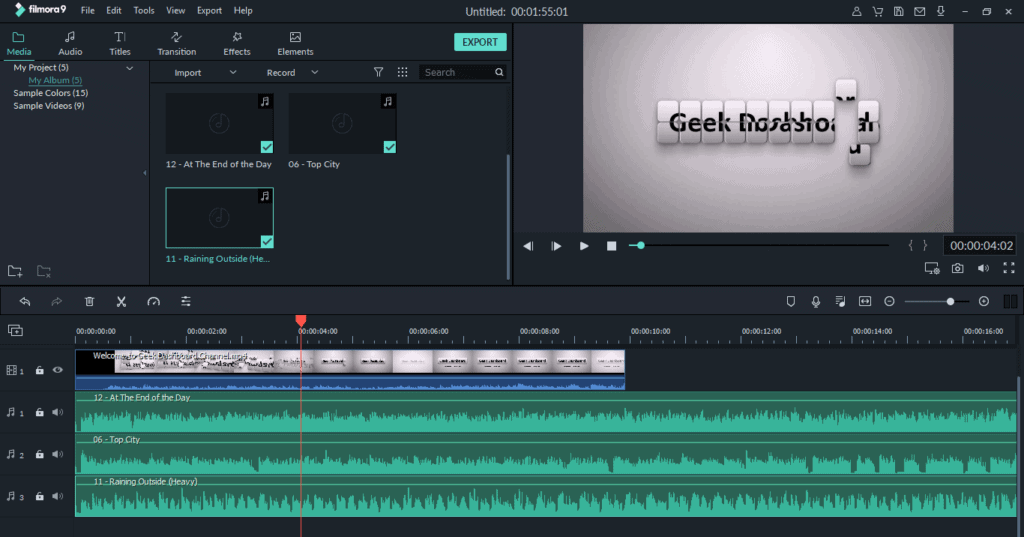Switch to the Audio tab
The height and width of the screenshot is (537, 1024).
(x=70, y=44)
